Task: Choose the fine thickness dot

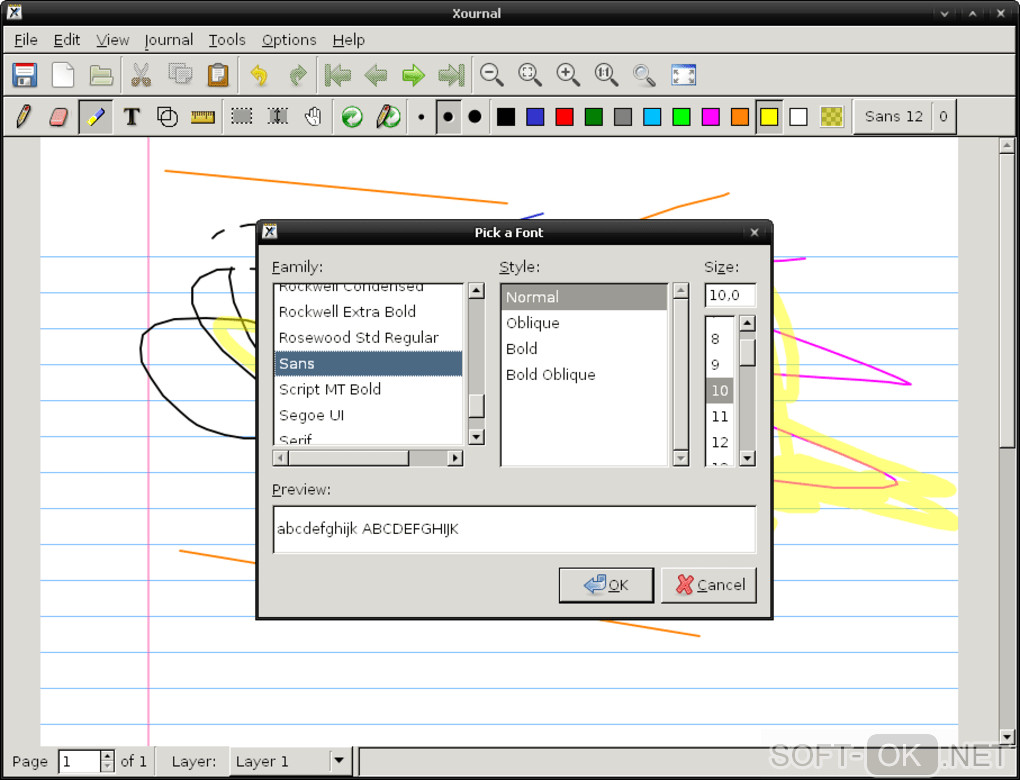Action: [422, 117]
